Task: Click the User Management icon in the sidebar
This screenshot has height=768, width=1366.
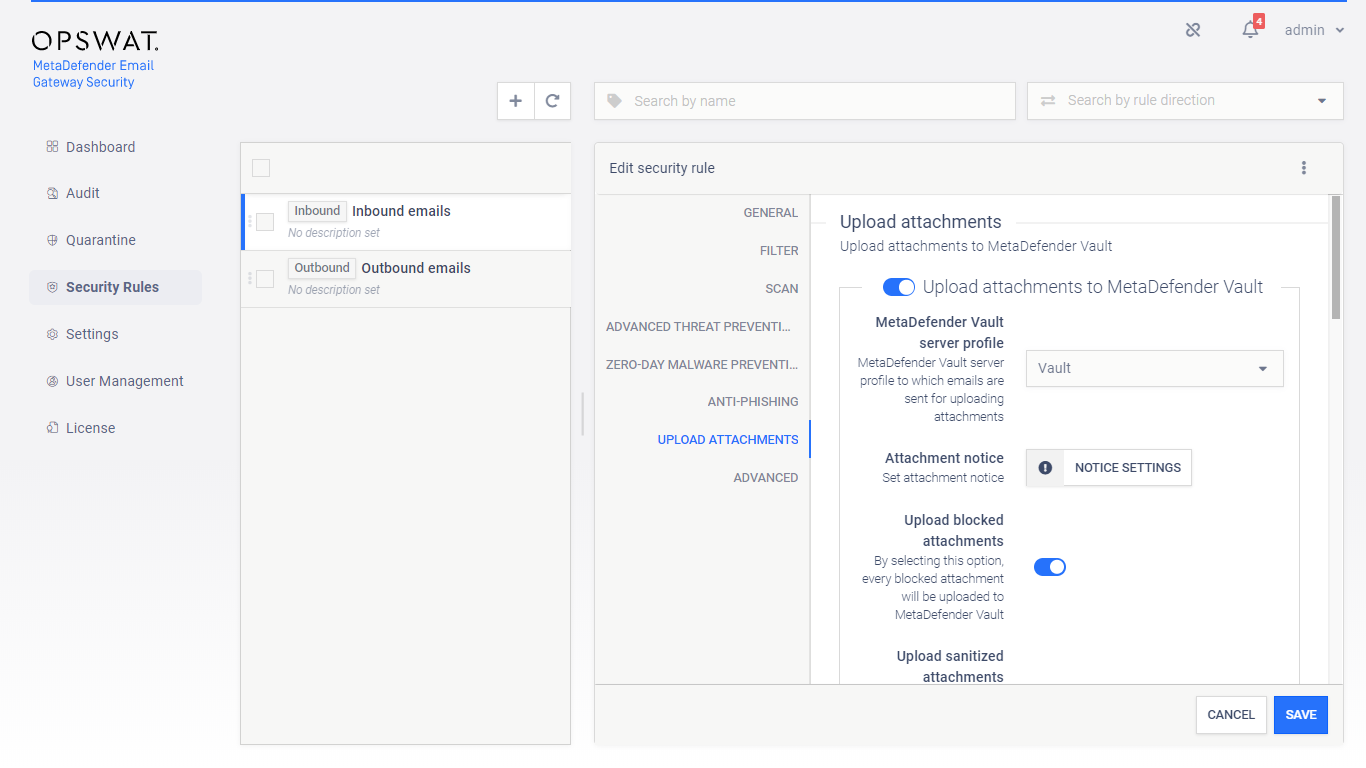Action: pos(52,381)
